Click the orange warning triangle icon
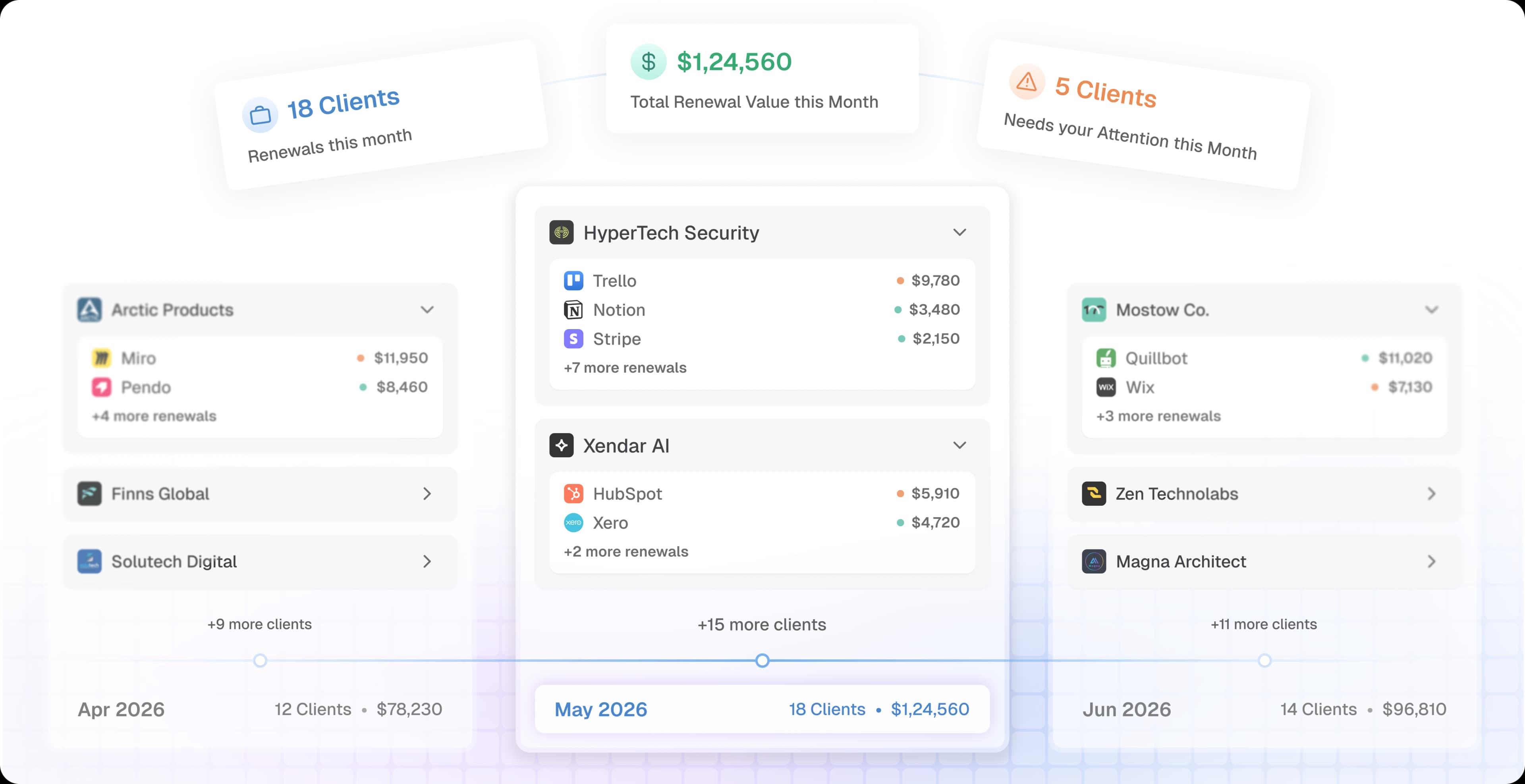Image resolution: width=1525 pixels, height=784 pixels. [1027, 82]
